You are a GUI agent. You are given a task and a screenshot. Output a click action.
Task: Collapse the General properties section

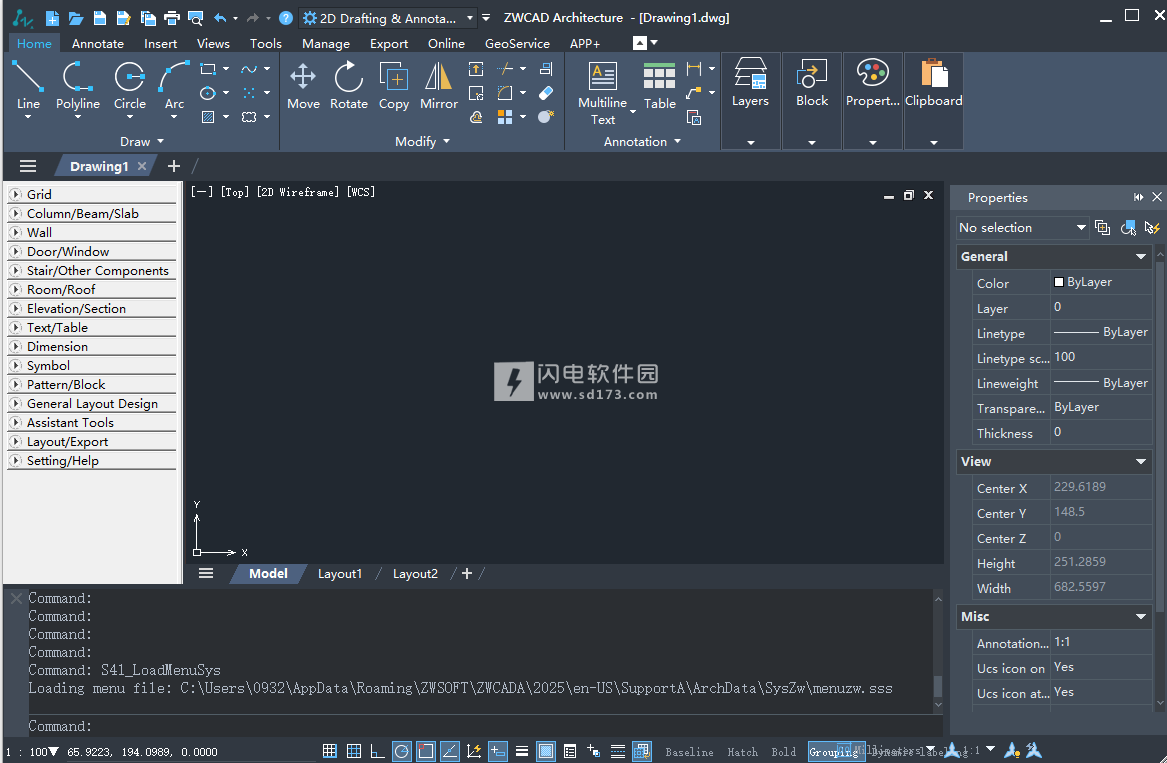pos(1140,257)
